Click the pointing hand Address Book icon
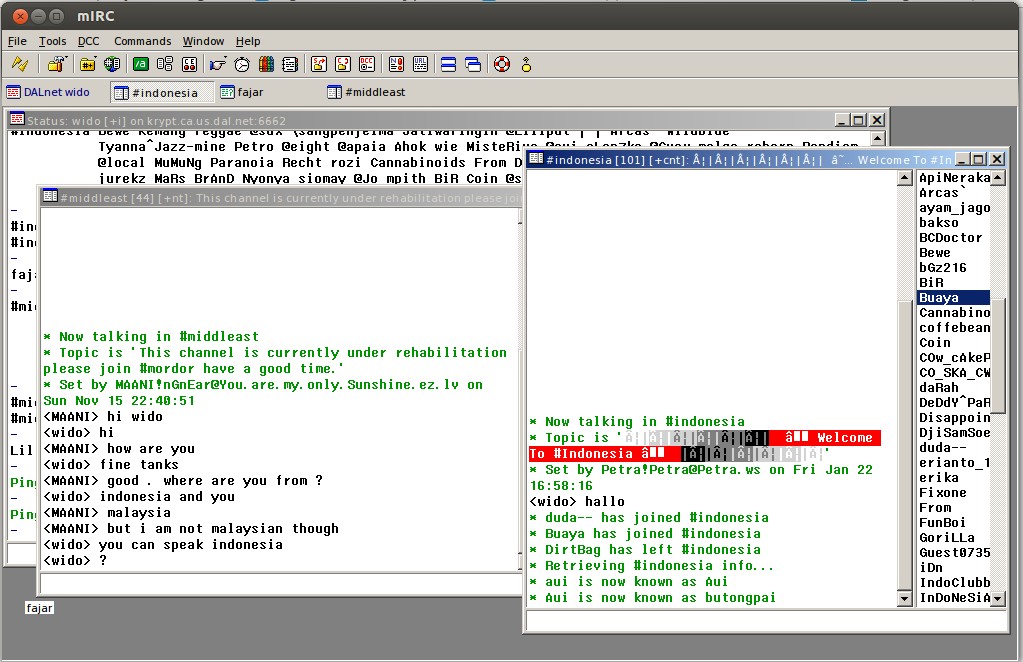This screenshot has width=1023, height=662. (217, 64)
